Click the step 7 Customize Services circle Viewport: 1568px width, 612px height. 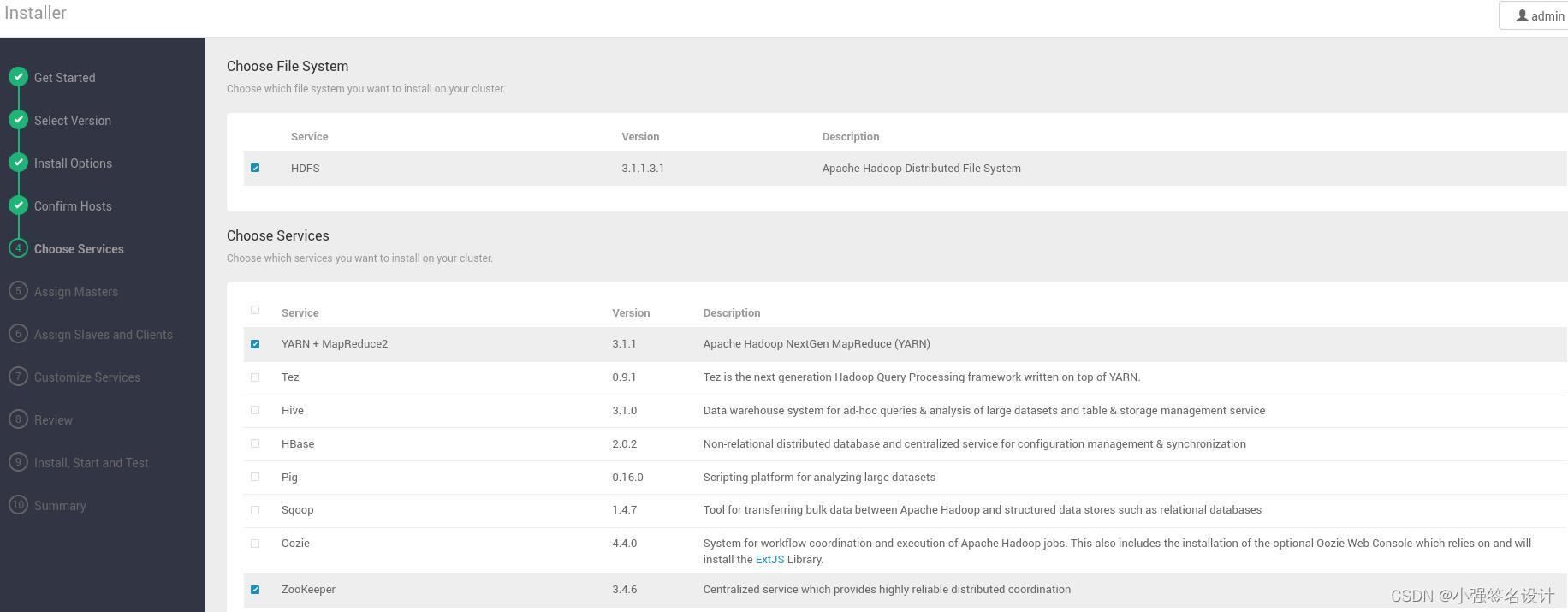coord(18,377)
